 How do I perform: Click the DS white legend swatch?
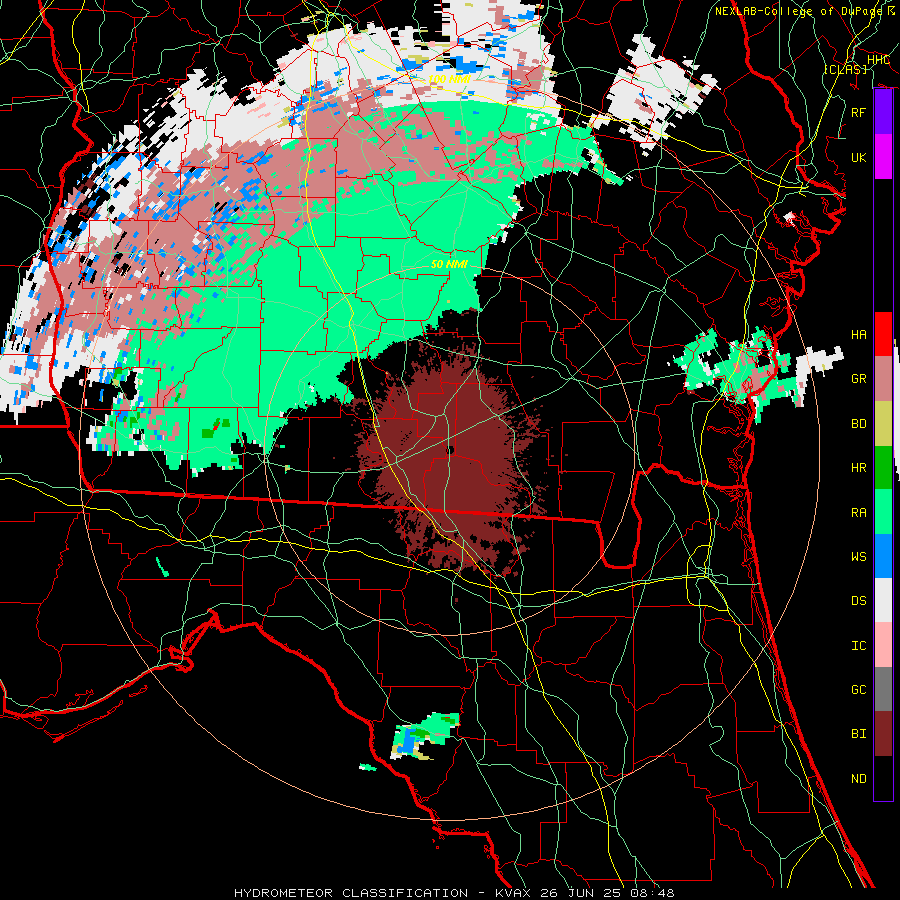tap(883, 600)
